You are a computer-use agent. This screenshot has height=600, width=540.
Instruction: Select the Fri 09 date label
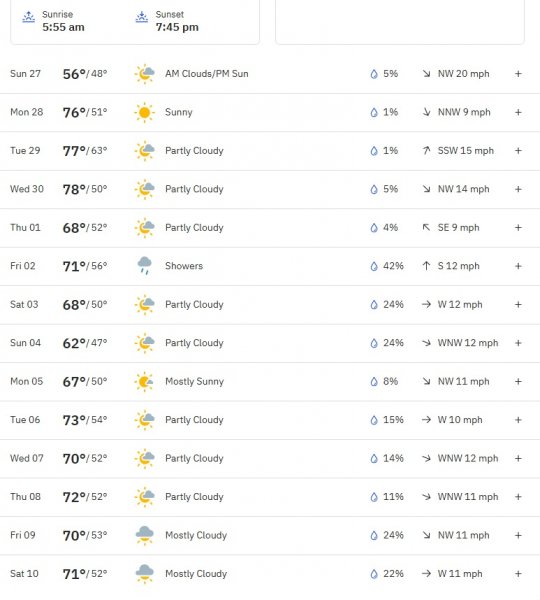tap(23, 535)
